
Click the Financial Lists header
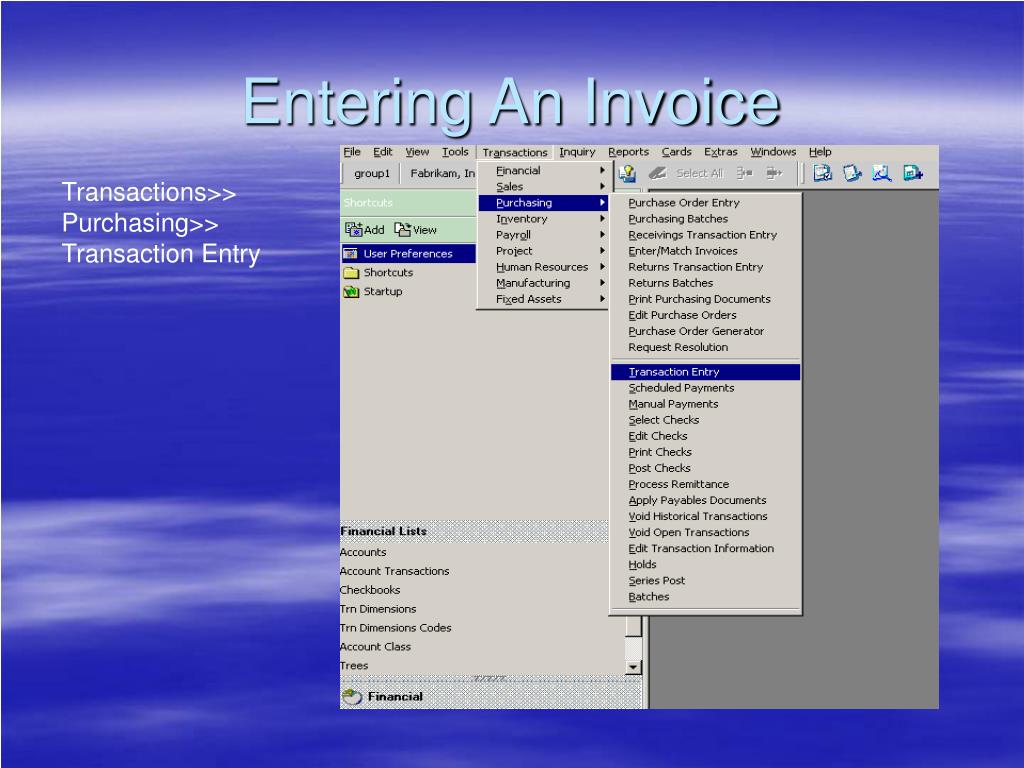tap(474, 532)
